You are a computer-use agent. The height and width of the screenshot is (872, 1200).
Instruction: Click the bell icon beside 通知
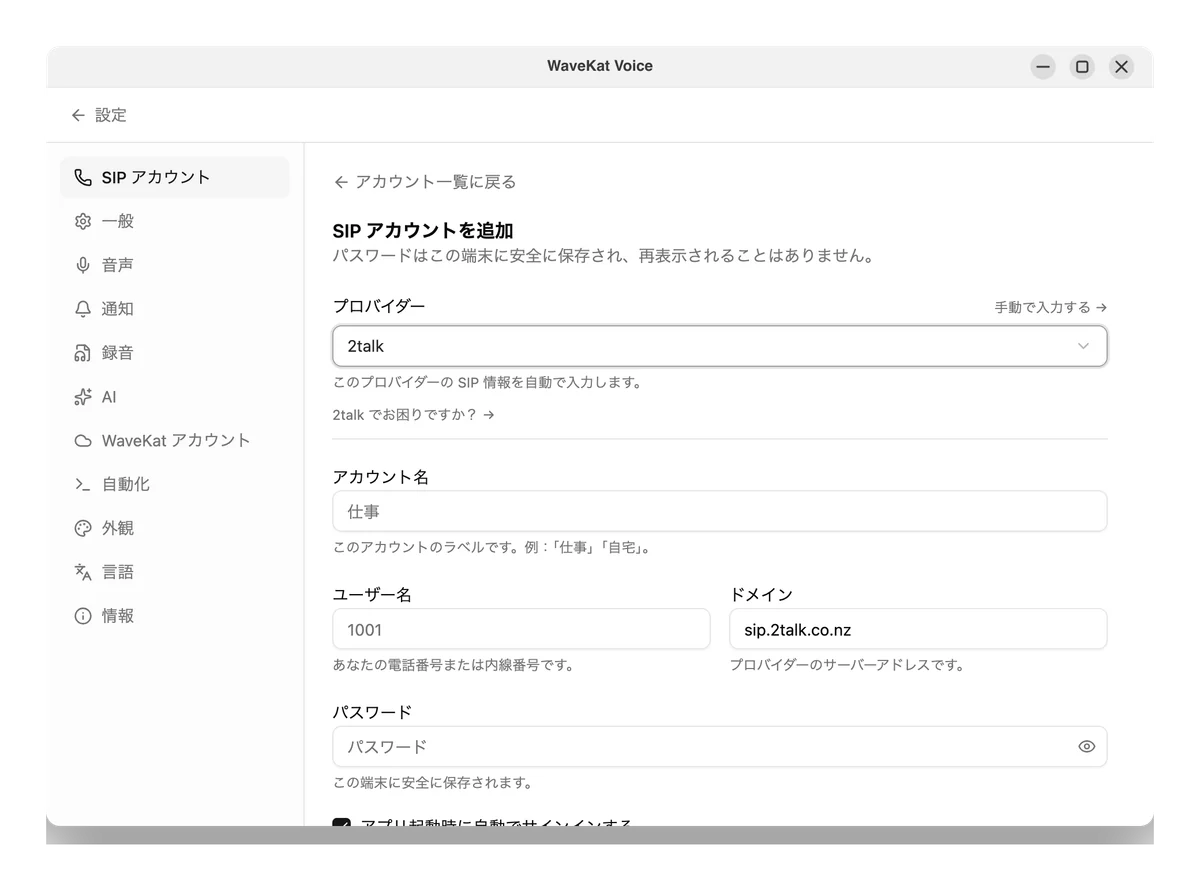83,309
